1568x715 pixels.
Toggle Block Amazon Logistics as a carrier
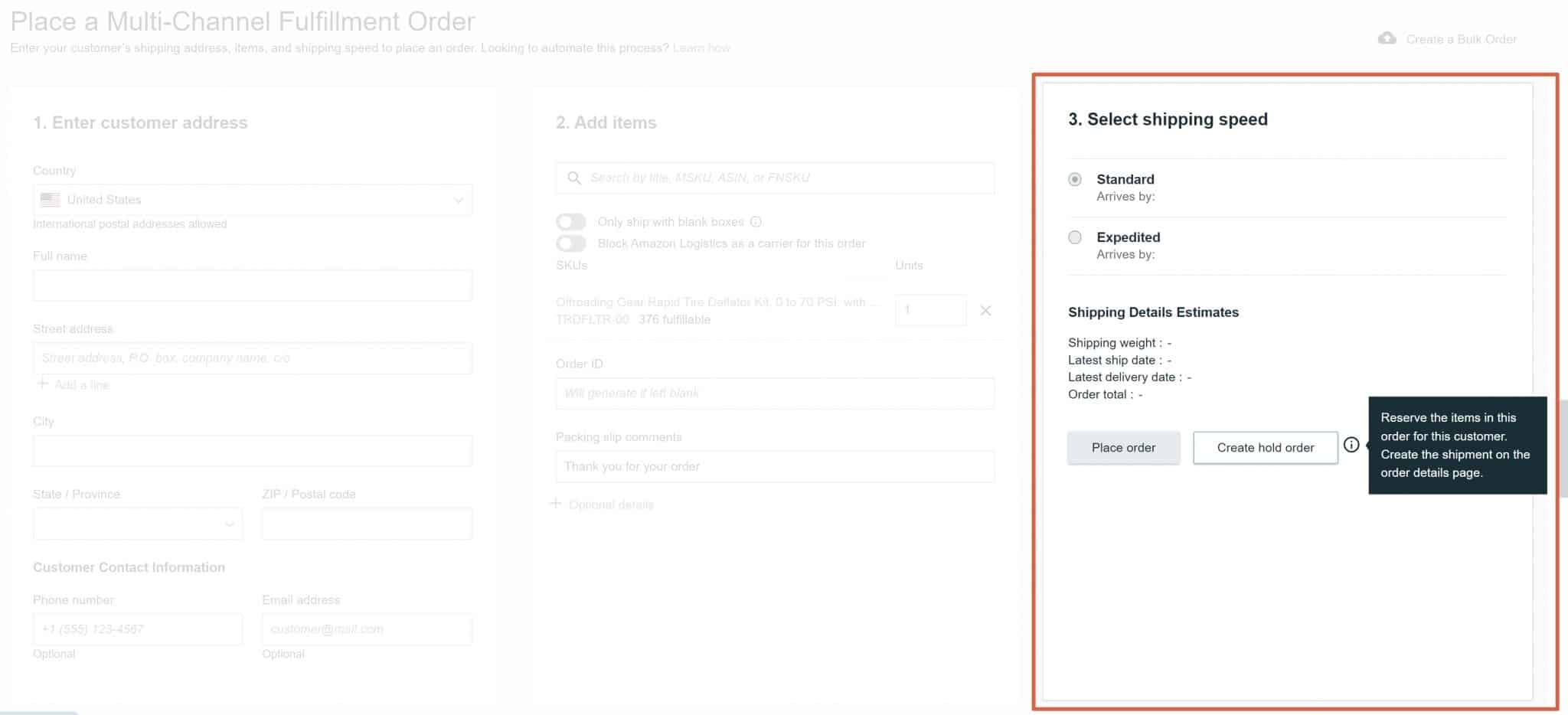pos(571,243)
